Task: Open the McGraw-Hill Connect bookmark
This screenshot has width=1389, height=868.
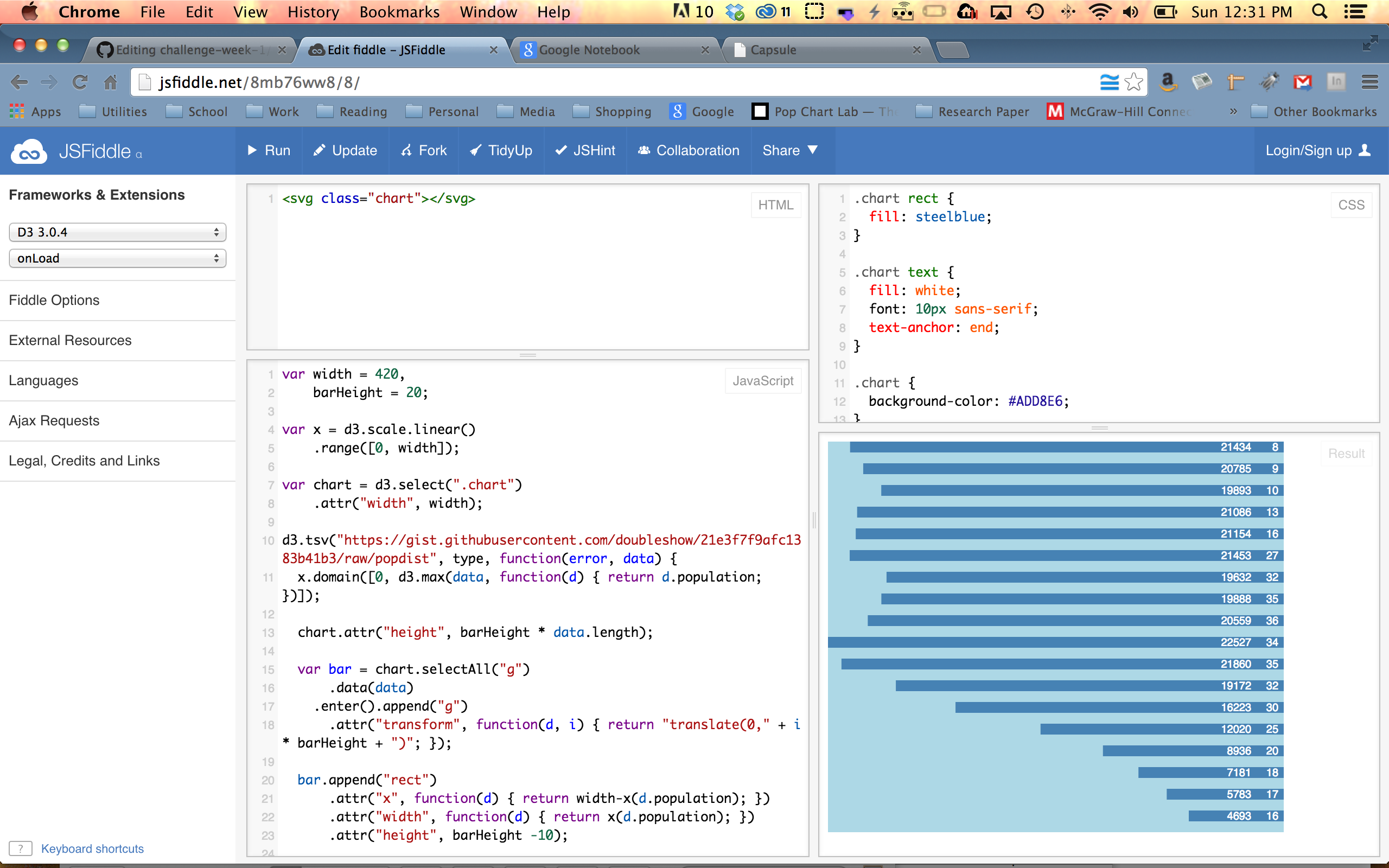Action: pos(1119,111)
